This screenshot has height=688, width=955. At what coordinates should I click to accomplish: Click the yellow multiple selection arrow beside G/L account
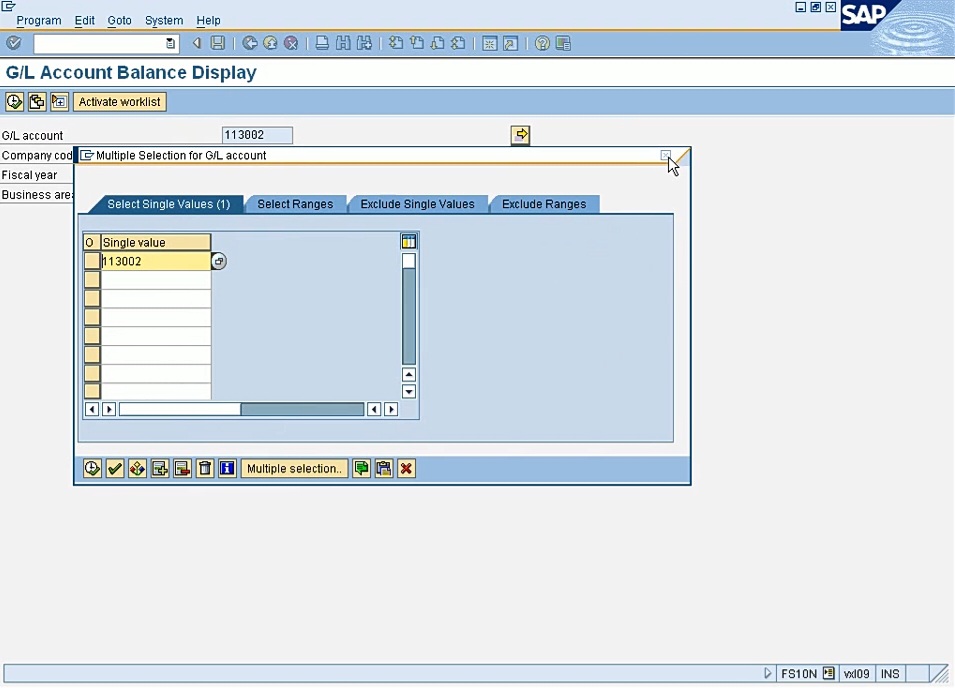pyautogui.click(x=520, y=135)
